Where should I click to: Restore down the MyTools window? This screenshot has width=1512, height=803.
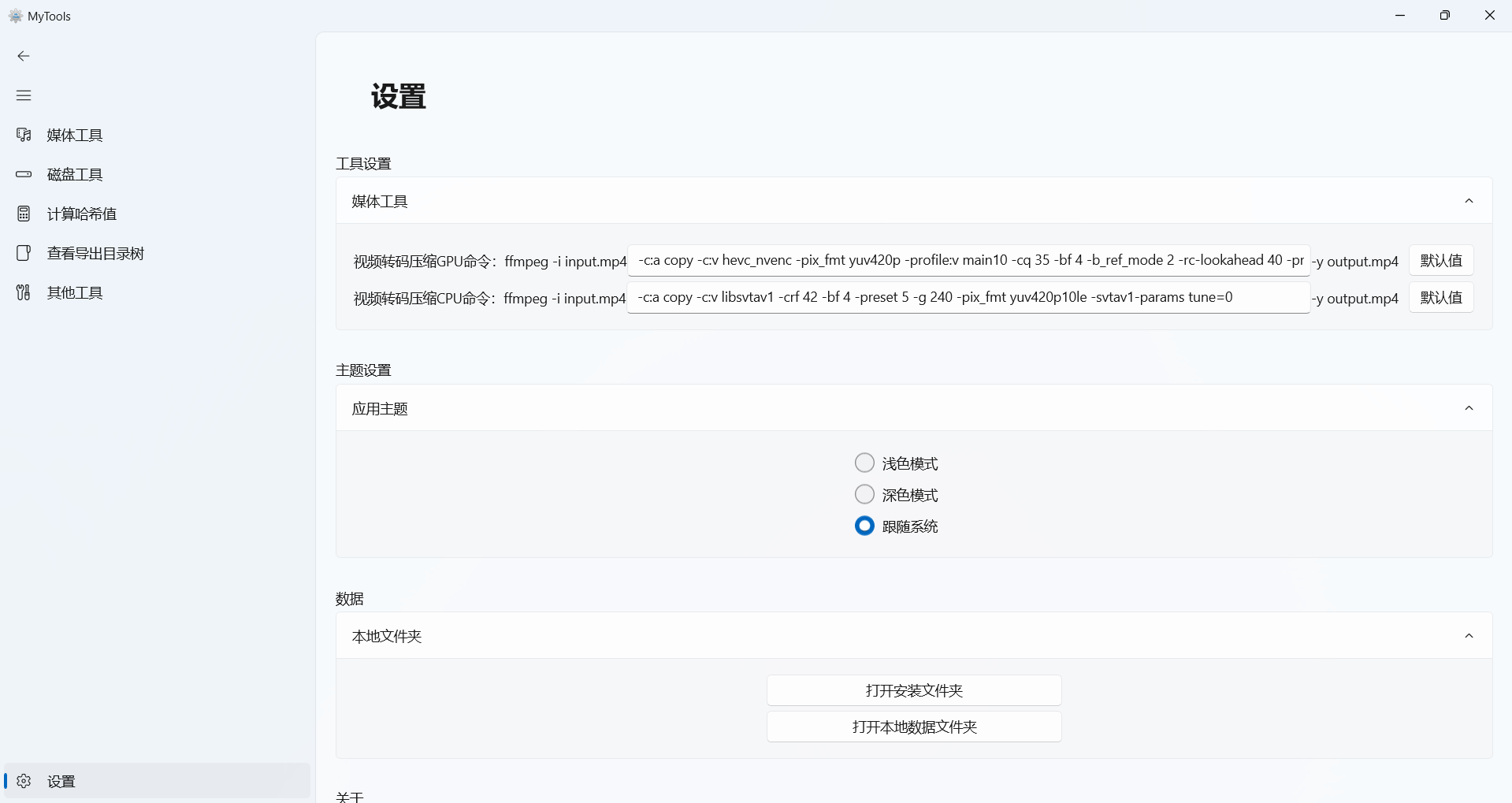pos(1445,15)
